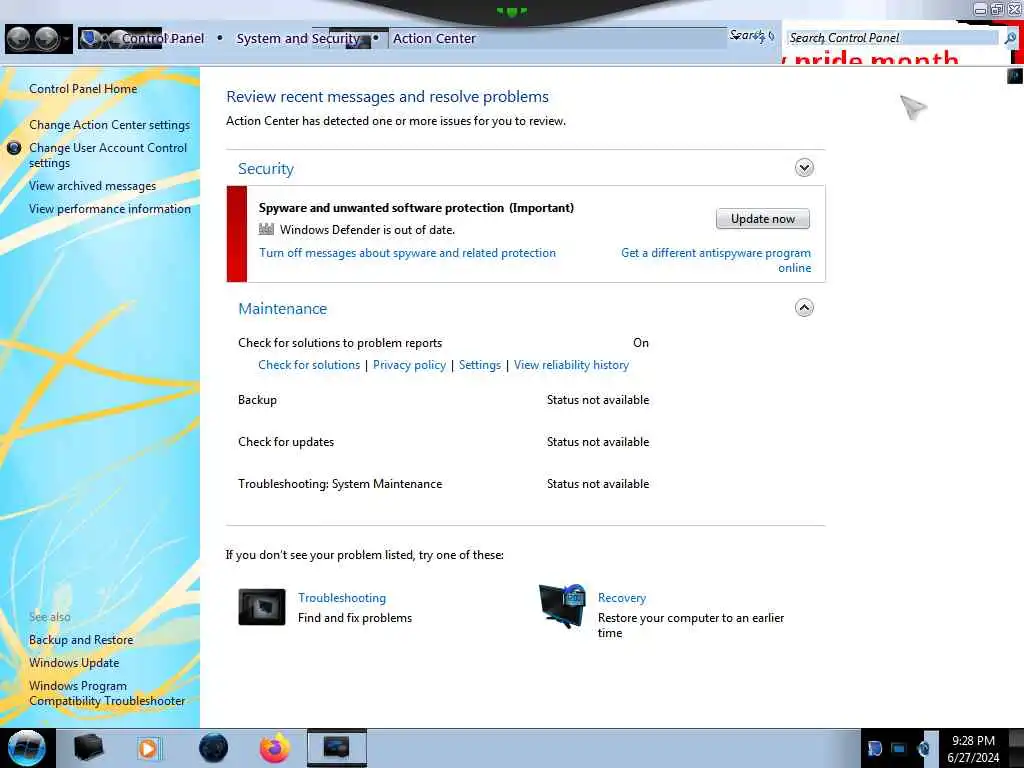Click the network tray icon
This screenshot has width=1024, height=768.
tap(899, 749)
